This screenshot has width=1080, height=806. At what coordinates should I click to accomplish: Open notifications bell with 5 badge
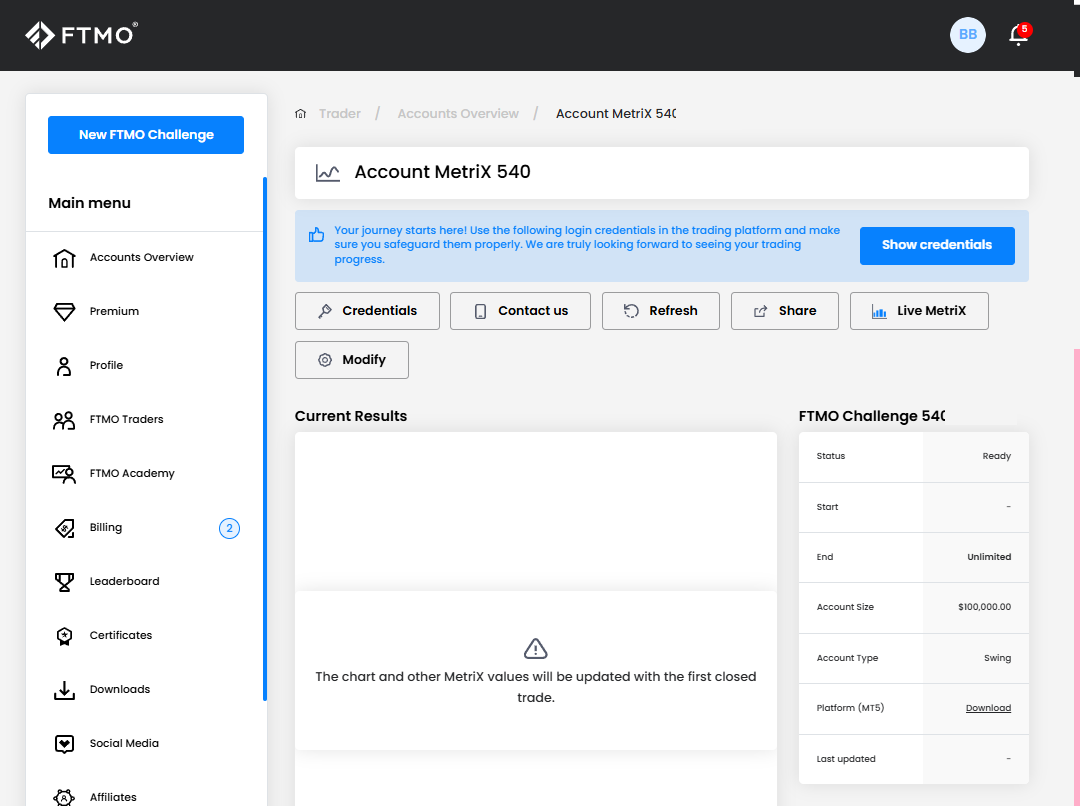point(1019,34)
